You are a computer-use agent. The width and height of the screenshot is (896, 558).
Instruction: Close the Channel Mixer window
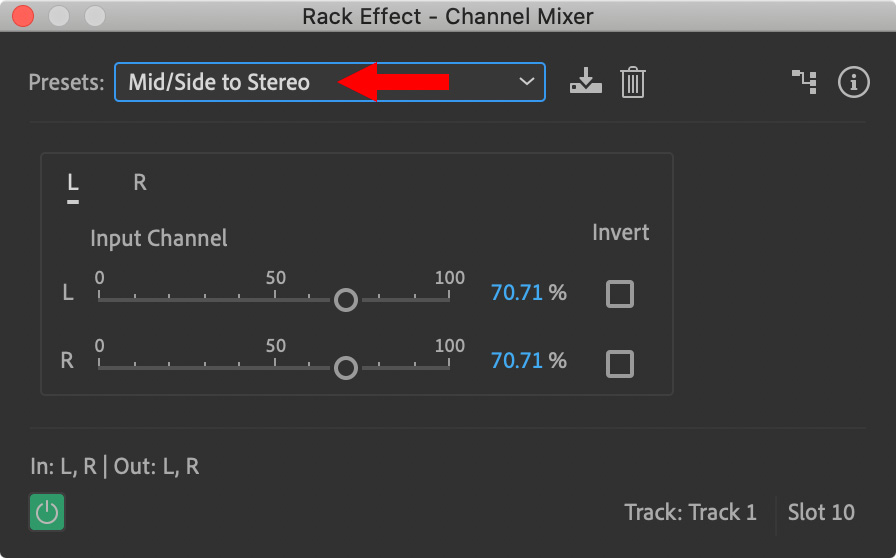[x=23, y=16]
